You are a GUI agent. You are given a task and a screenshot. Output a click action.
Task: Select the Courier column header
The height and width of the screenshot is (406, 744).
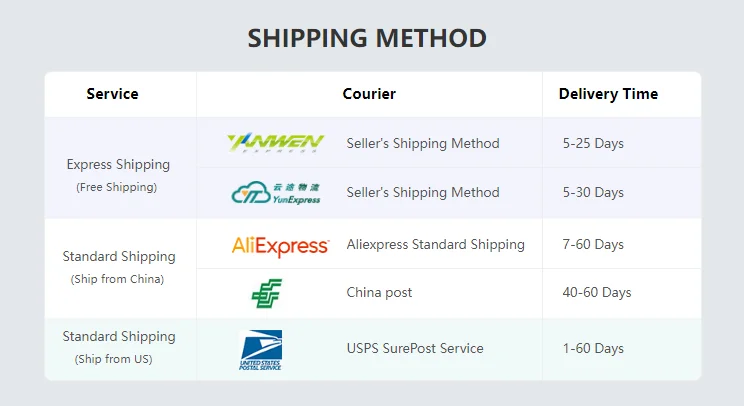click(369, 94)
